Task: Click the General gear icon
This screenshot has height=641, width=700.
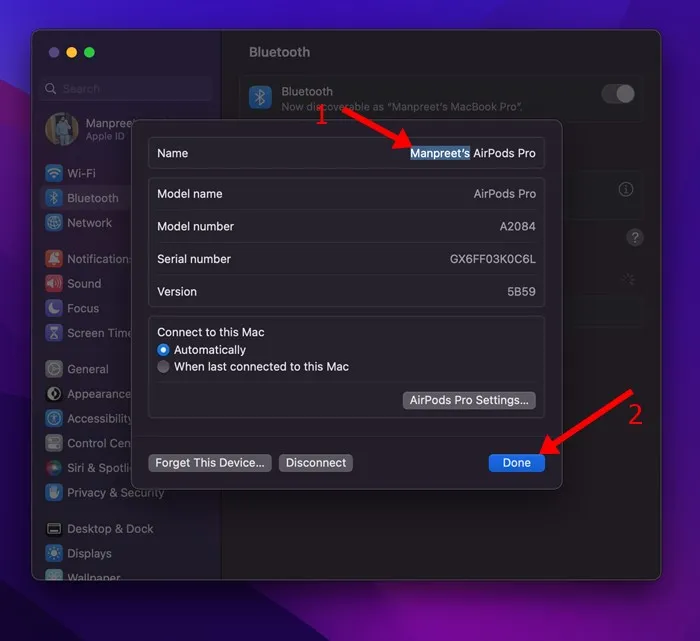Action: pos(54,369)
